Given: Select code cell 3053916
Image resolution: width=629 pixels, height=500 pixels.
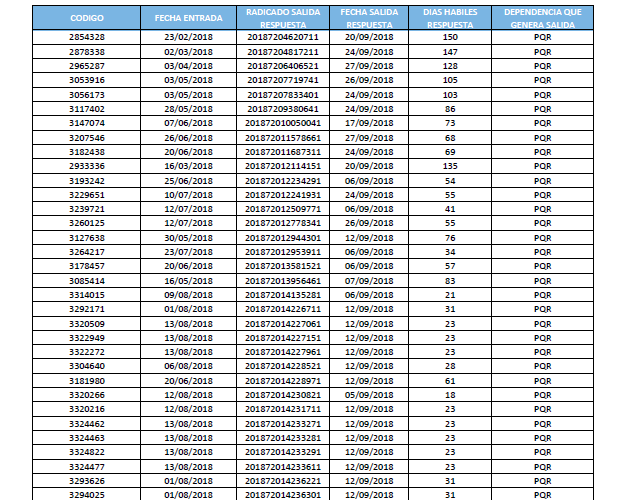Looking at the screenshot, I should 87,80.
